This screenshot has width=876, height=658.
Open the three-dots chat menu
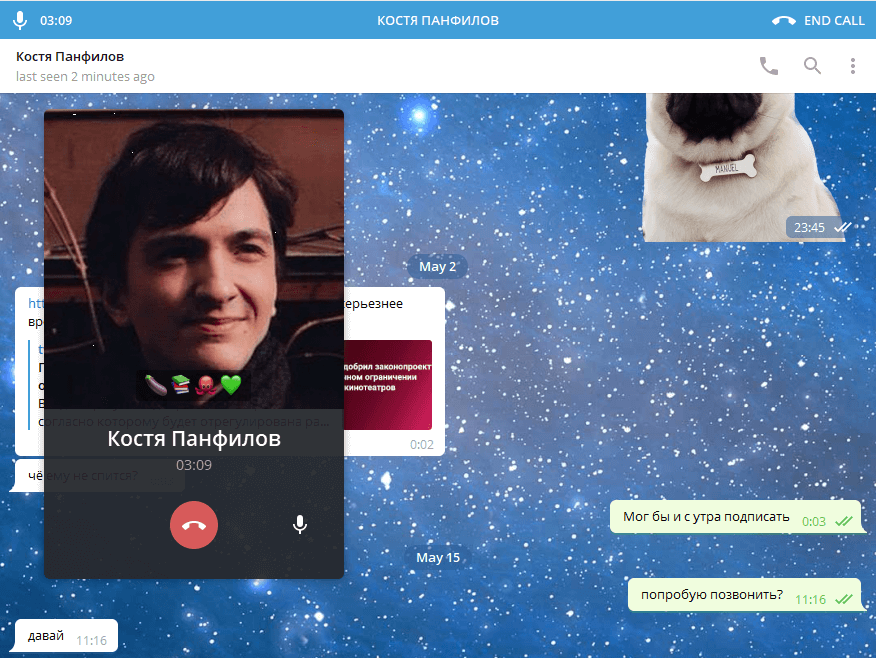pos(853,66)
